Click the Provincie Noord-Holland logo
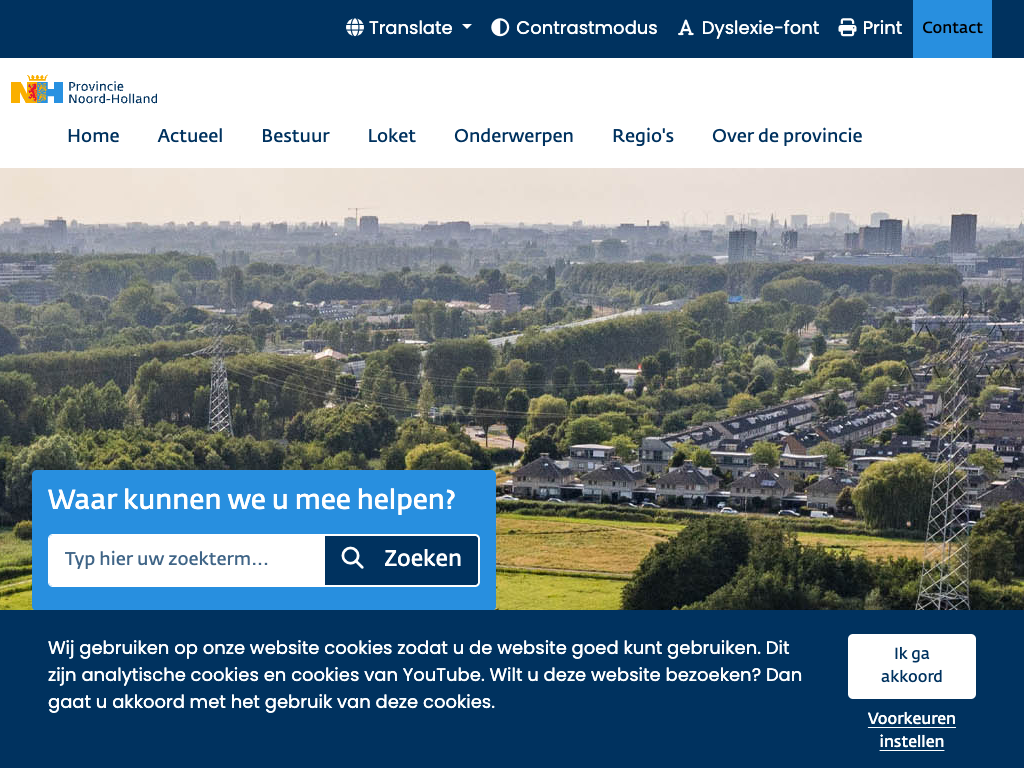Viewport: 1024px width, 768px height. (x=84, y=91)
